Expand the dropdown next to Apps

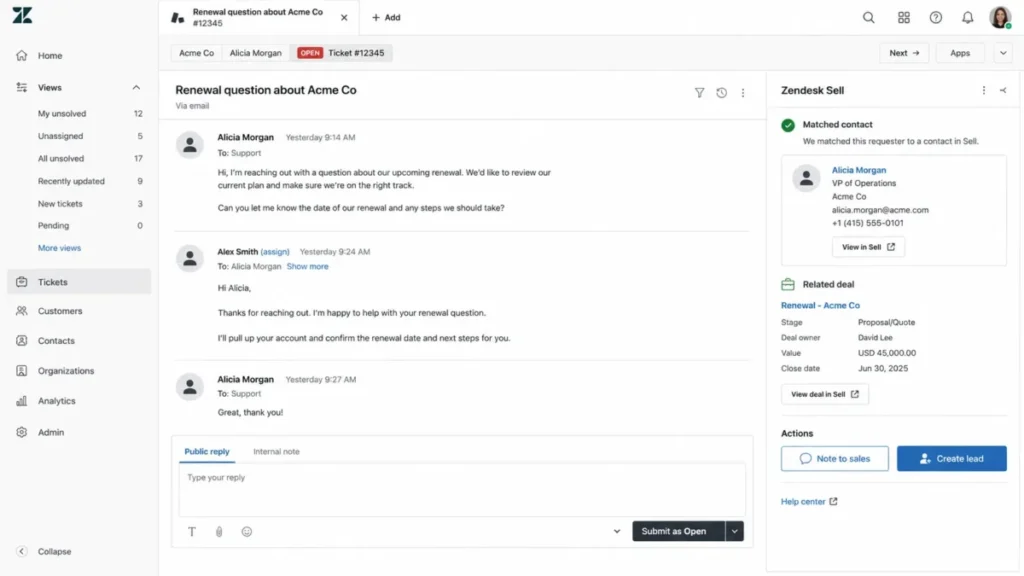click(x=1003, y=53)
